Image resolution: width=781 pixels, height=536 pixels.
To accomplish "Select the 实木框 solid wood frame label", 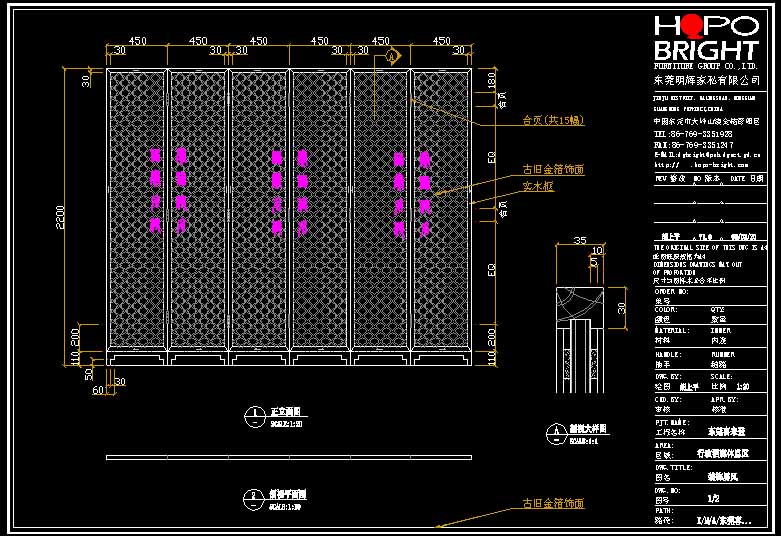I will (538, 186).
